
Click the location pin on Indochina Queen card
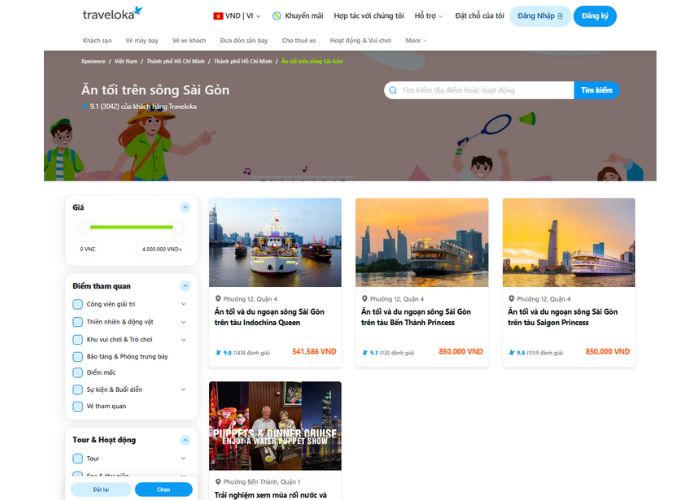[x=218, y=299]
